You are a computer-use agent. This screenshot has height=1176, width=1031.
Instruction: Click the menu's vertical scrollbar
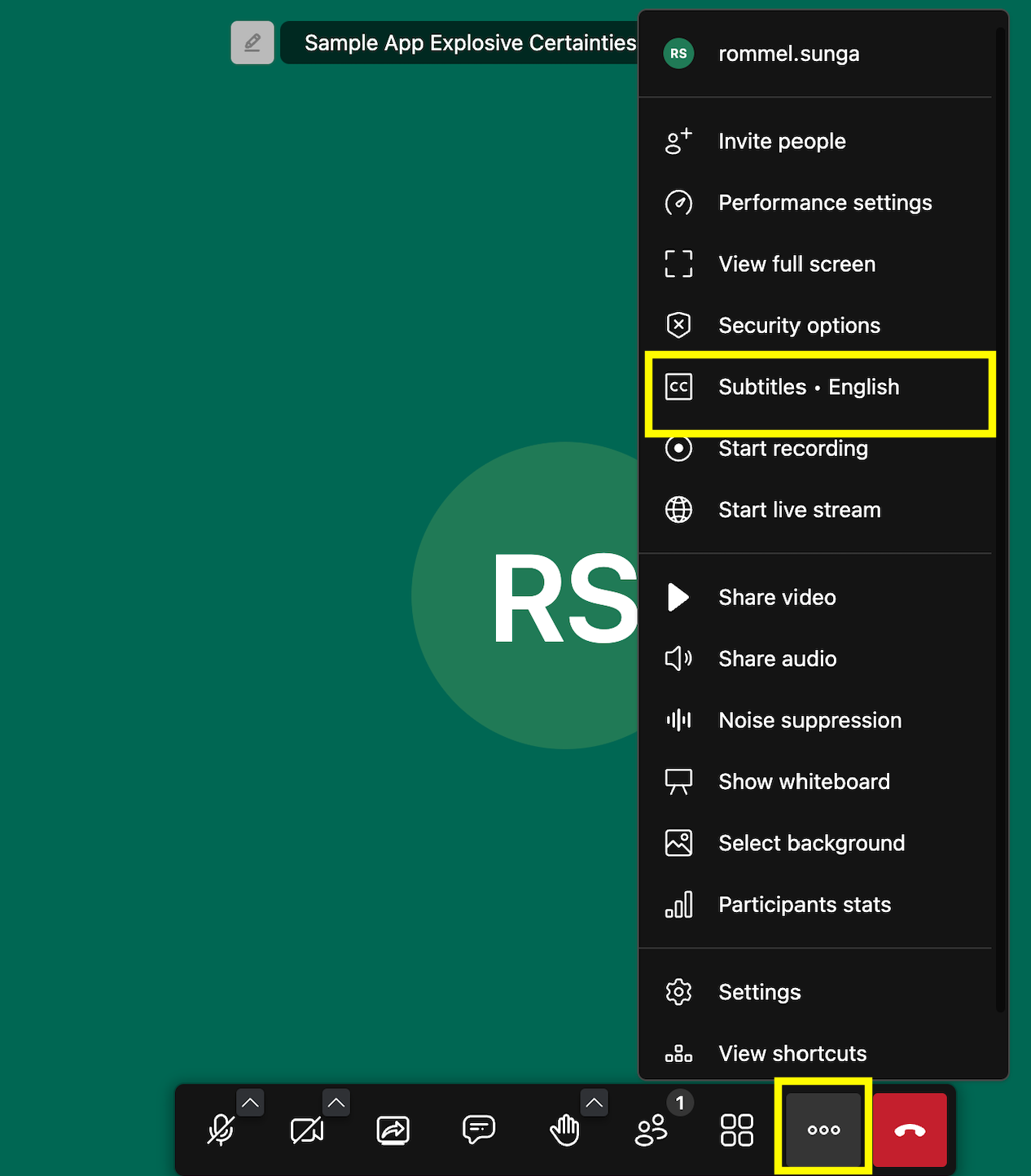tap(999, 521)
